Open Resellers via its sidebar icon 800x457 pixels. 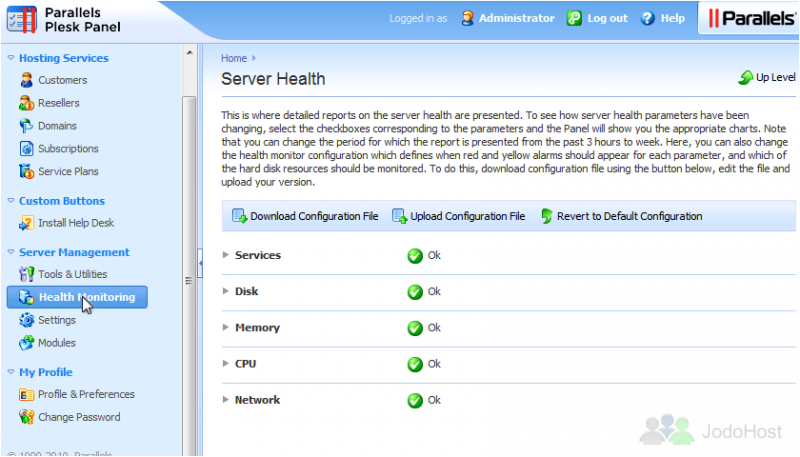(27, 103)
